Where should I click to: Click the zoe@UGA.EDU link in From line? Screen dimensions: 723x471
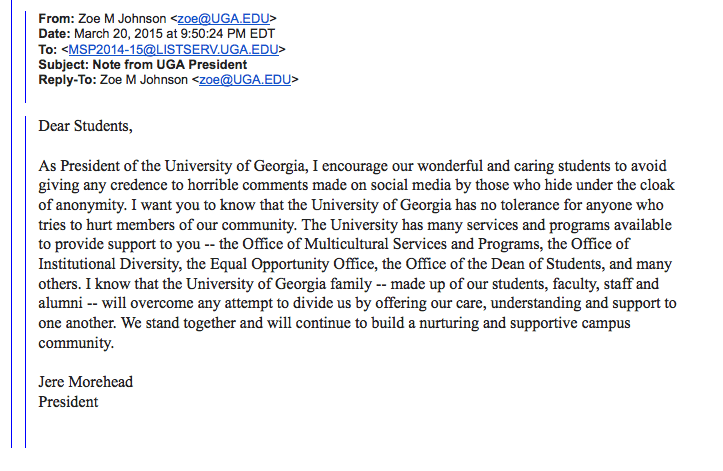coord(239,18)
